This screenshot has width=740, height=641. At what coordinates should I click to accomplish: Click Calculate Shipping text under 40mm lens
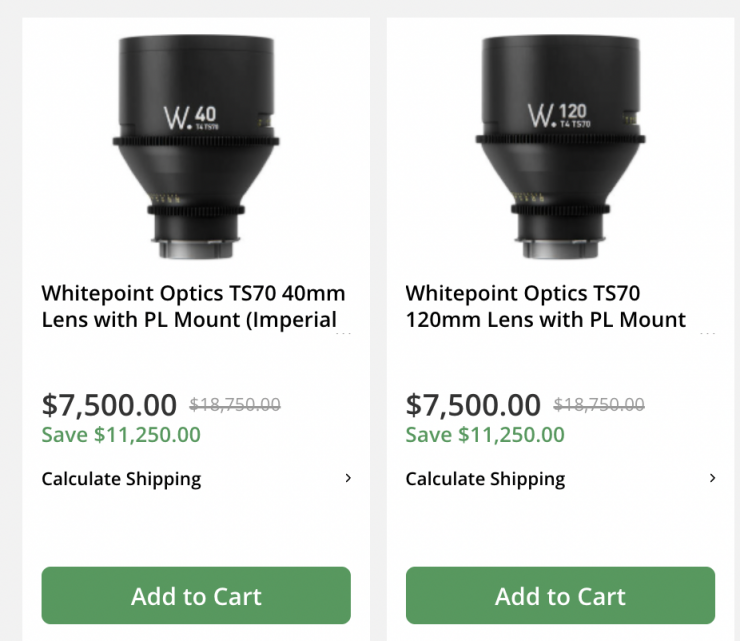(121, 479)
